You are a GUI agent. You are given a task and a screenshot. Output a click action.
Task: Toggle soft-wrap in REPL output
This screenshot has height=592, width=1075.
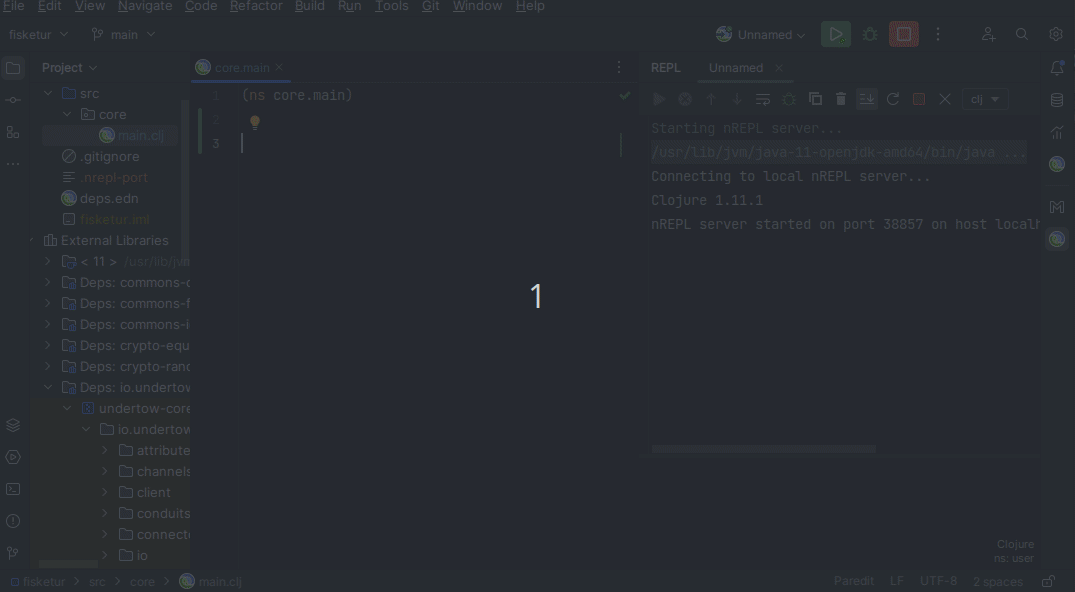763,99
